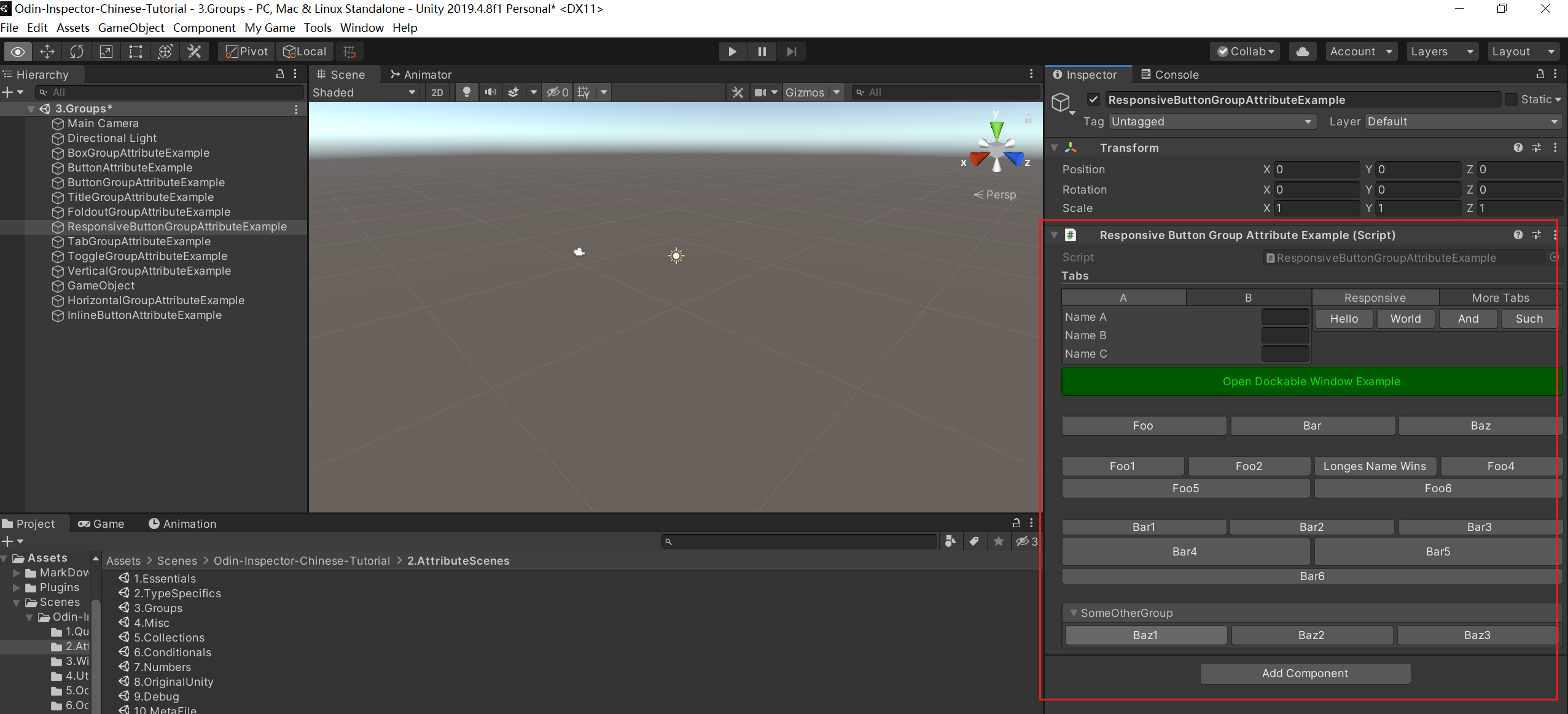The height and width of the screenshot is (714, 1568).
Task: Select the Hand (view) tool
Action: 18,52
